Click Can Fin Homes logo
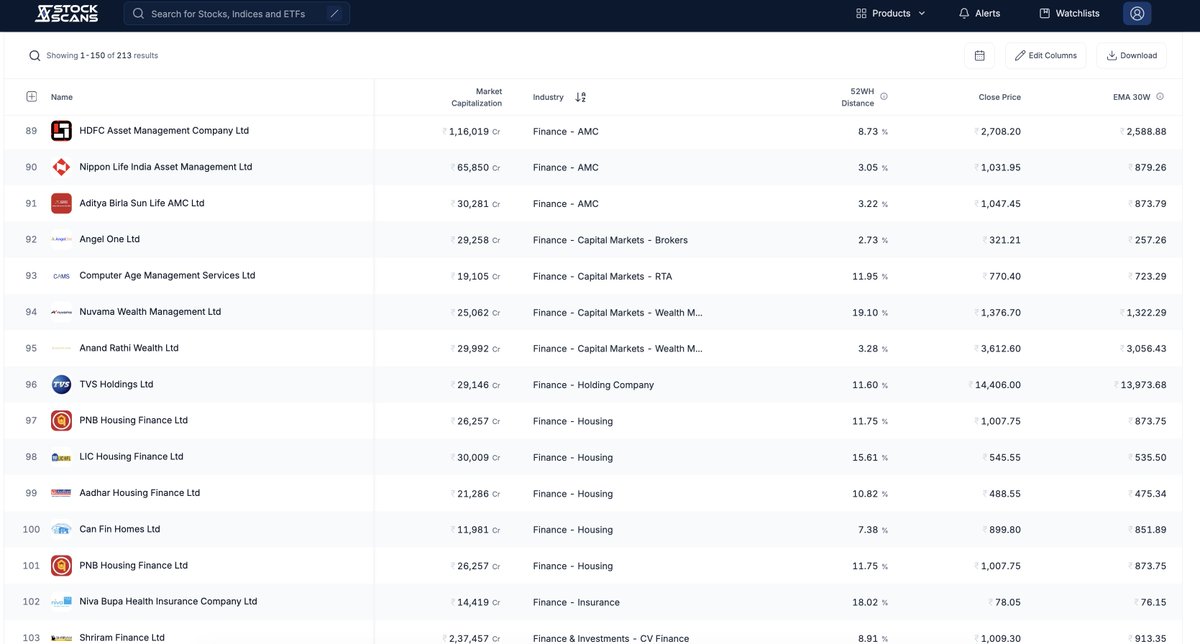 pos(61,529)
